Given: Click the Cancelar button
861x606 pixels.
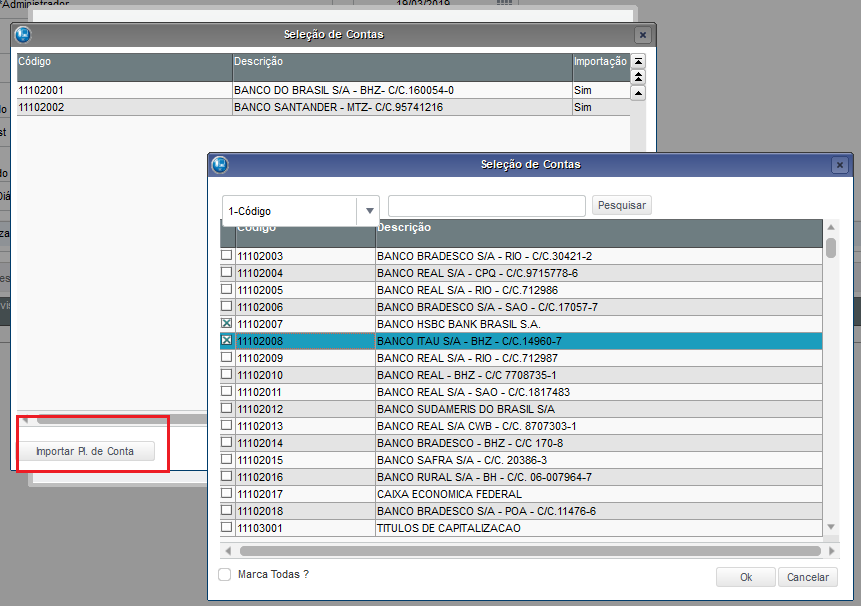Looking at the screenshot, I should (808, 577).
